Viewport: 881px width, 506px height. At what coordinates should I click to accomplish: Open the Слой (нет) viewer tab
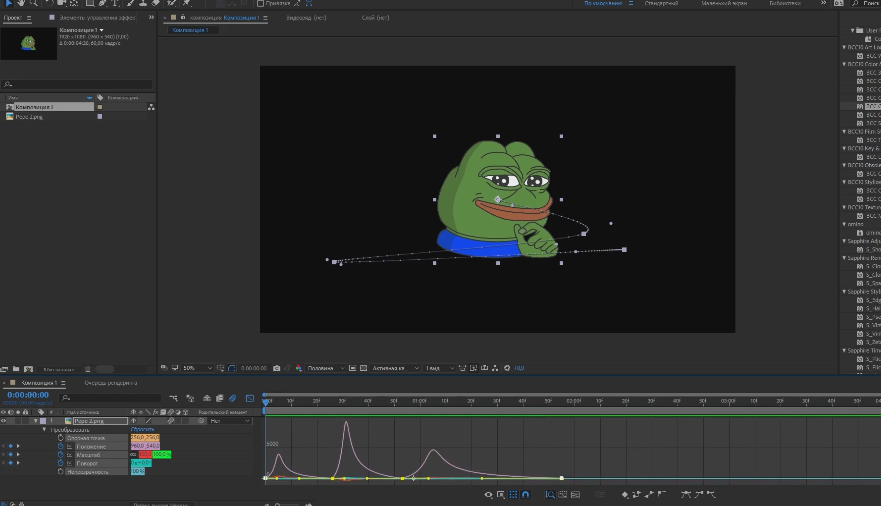(x=375, y=18)
